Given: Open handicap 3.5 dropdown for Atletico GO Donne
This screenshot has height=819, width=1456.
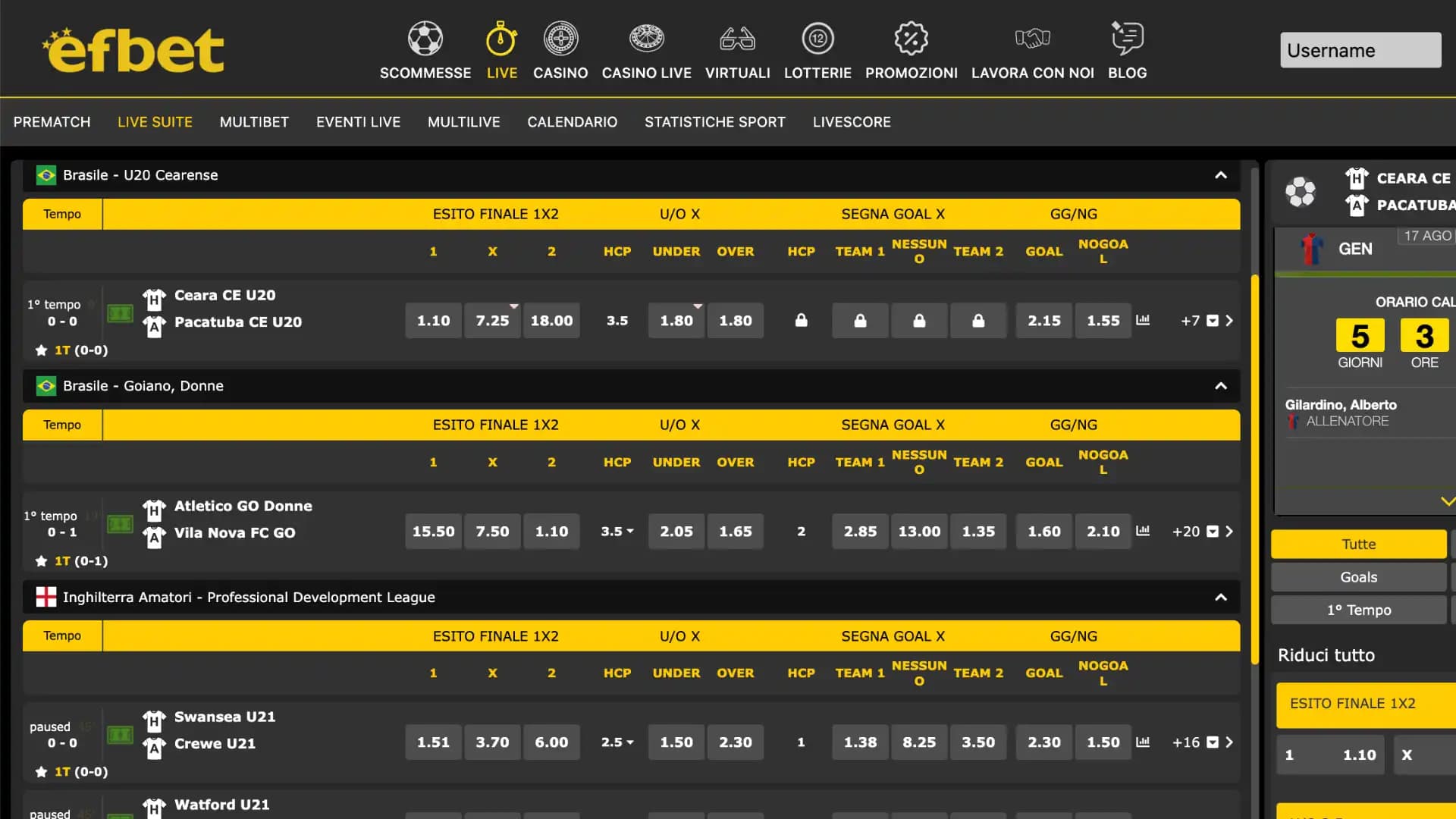Looking at the screenshot, I should pos(617,532).
